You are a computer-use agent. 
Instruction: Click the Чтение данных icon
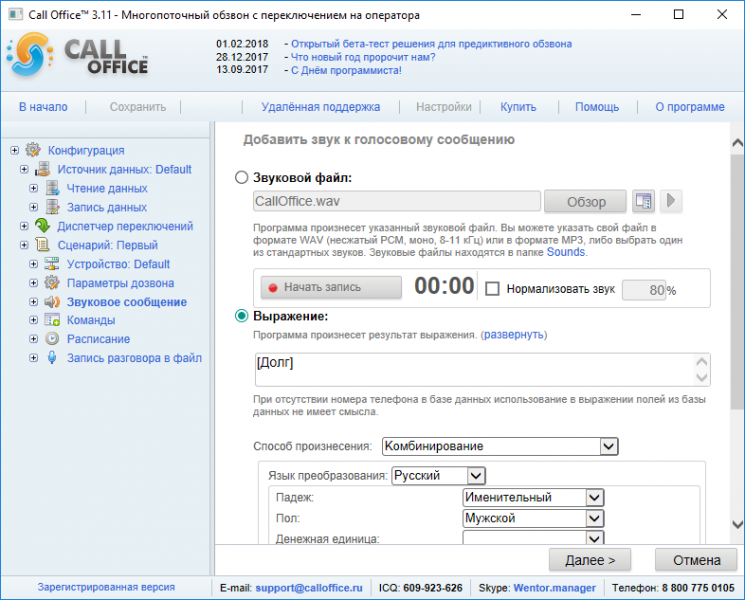click(52, 188)
